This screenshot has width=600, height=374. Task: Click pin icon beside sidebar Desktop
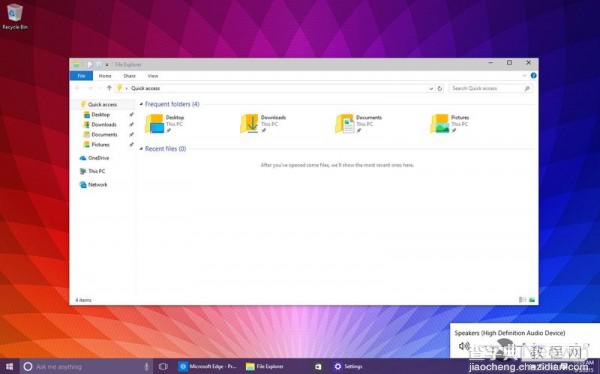(131, 114)
